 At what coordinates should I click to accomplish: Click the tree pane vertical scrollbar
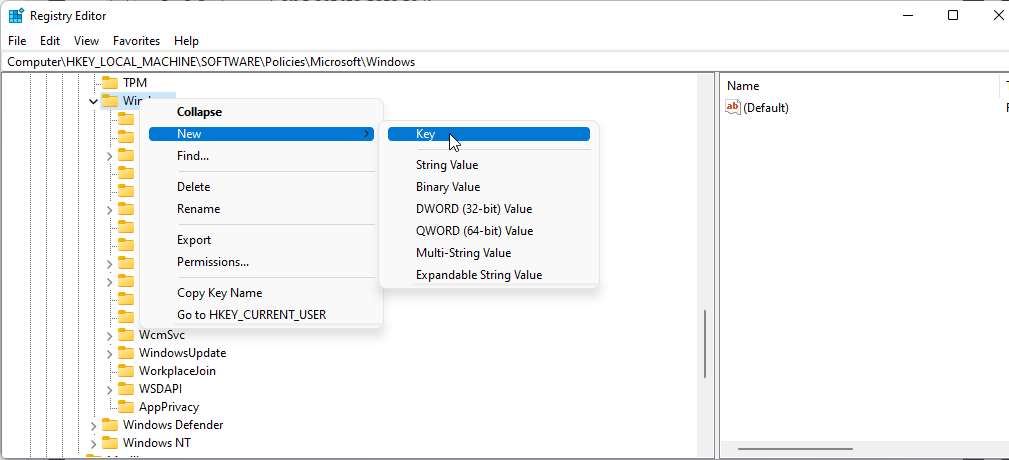click(x=705, y=350)
